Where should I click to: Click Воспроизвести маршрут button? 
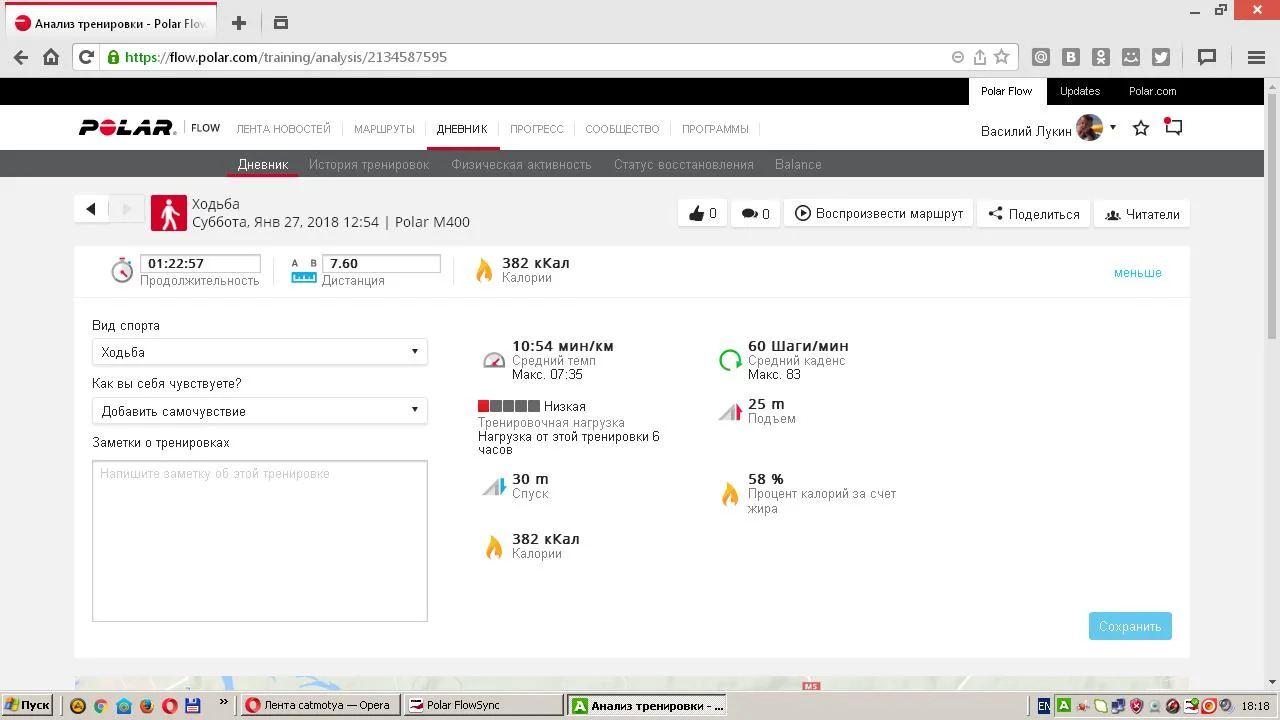point(879,213)
